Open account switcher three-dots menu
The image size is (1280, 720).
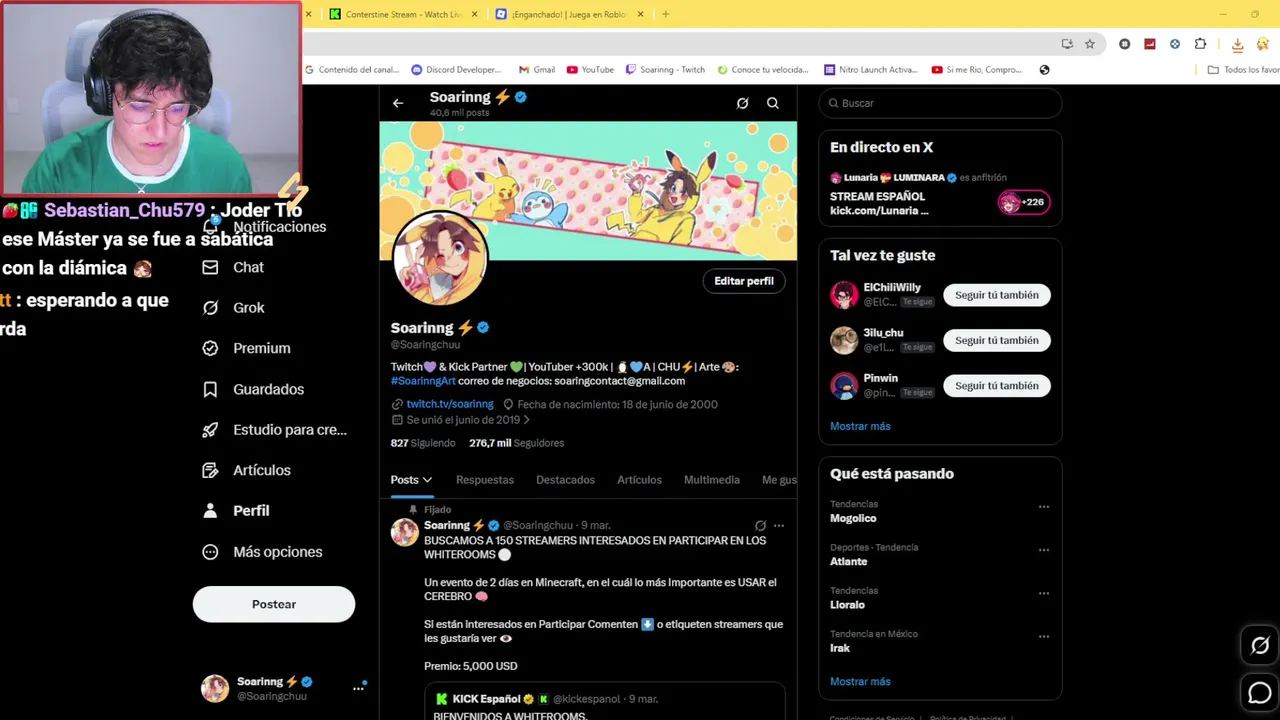point(358,688)
